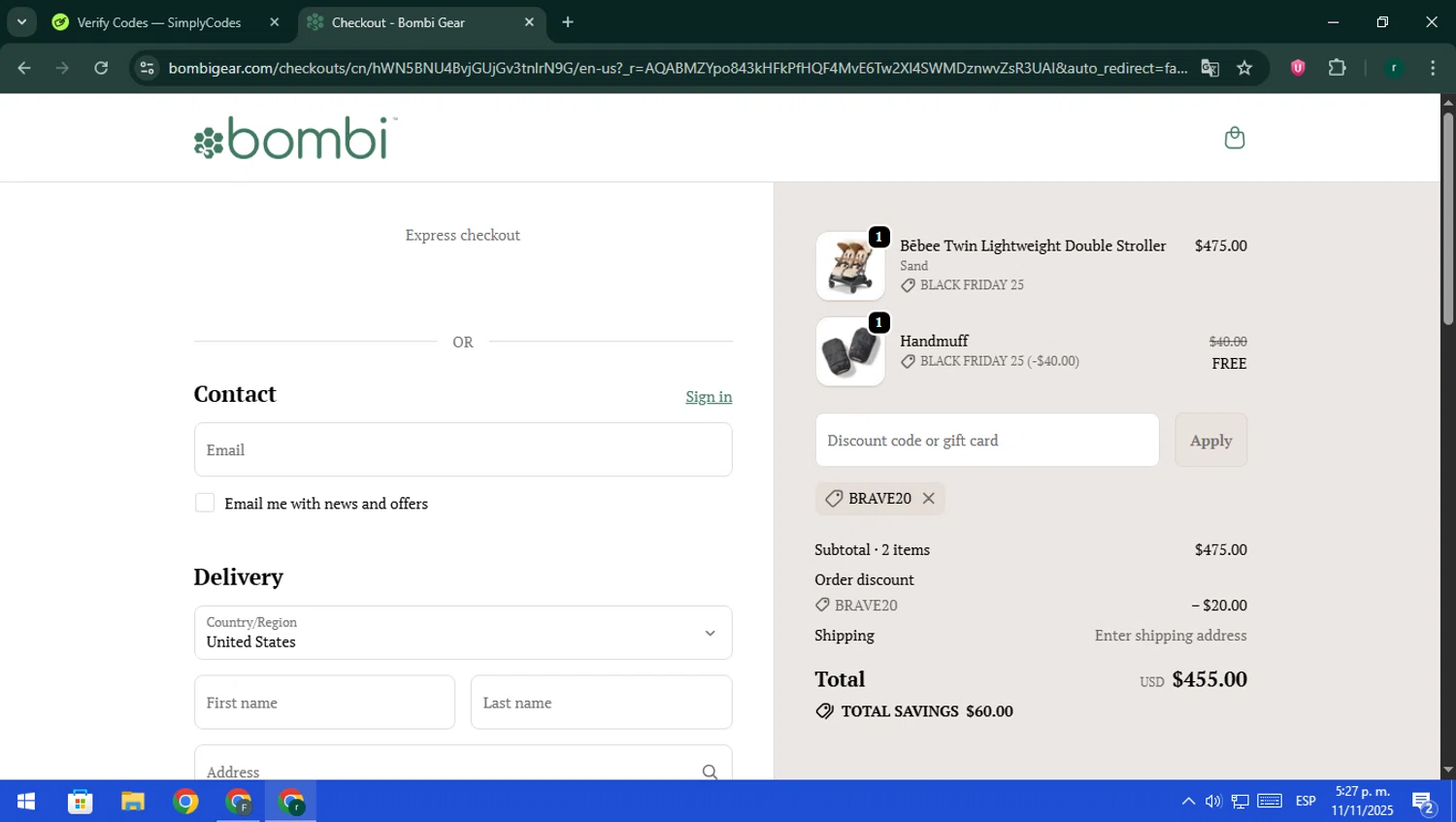The width and height of the screenshot is (1456, 822).
Task: Open the volume control in system tray
Action: (1213, 802)
